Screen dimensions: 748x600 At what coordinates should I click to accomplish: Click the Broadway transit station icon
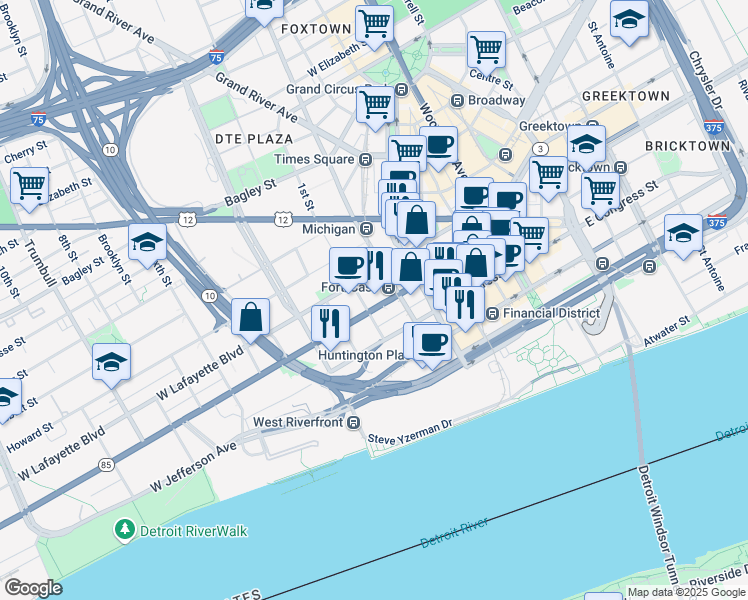pos(457,100)
